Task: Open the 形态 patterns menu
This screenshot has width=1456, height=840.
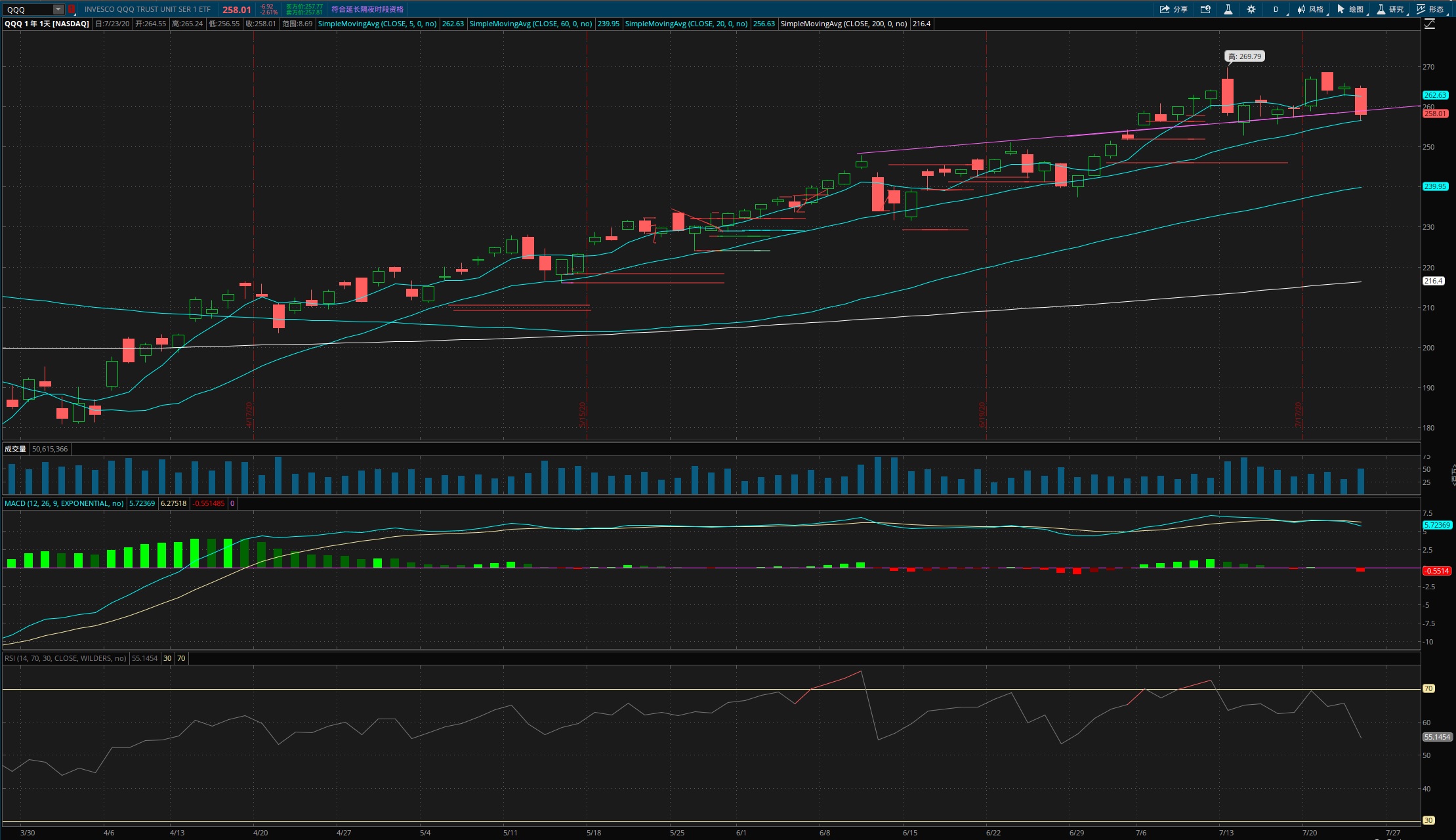Action: 1431,9
